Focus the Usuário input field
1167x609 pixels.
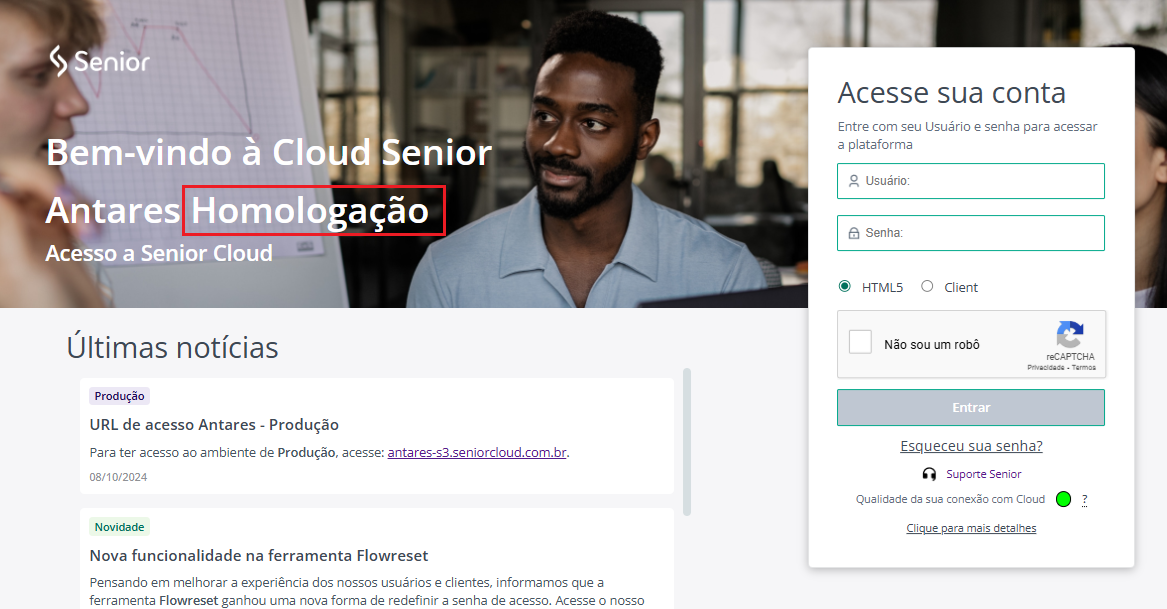(971, 181)
